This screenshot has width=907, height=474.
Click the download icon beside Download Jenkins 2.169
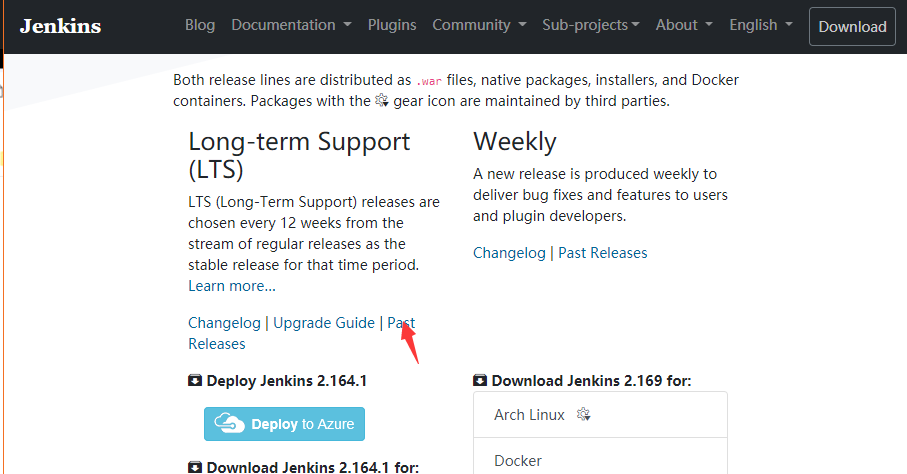pos(480,381)
